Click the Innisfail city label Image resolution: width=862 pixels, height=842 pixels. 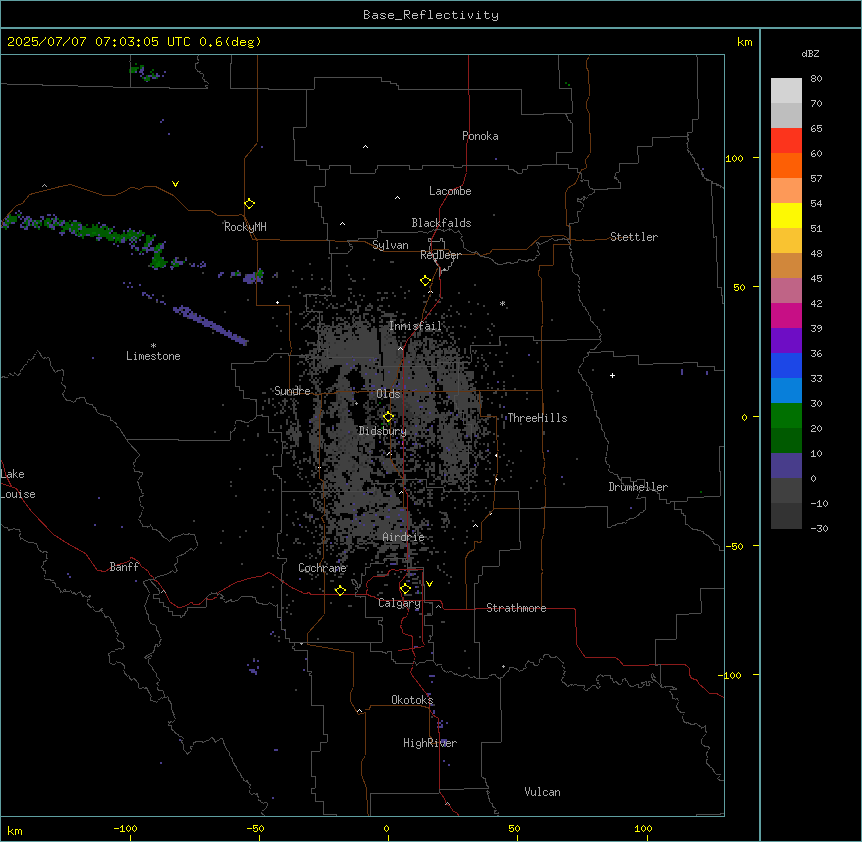[416, 326]
